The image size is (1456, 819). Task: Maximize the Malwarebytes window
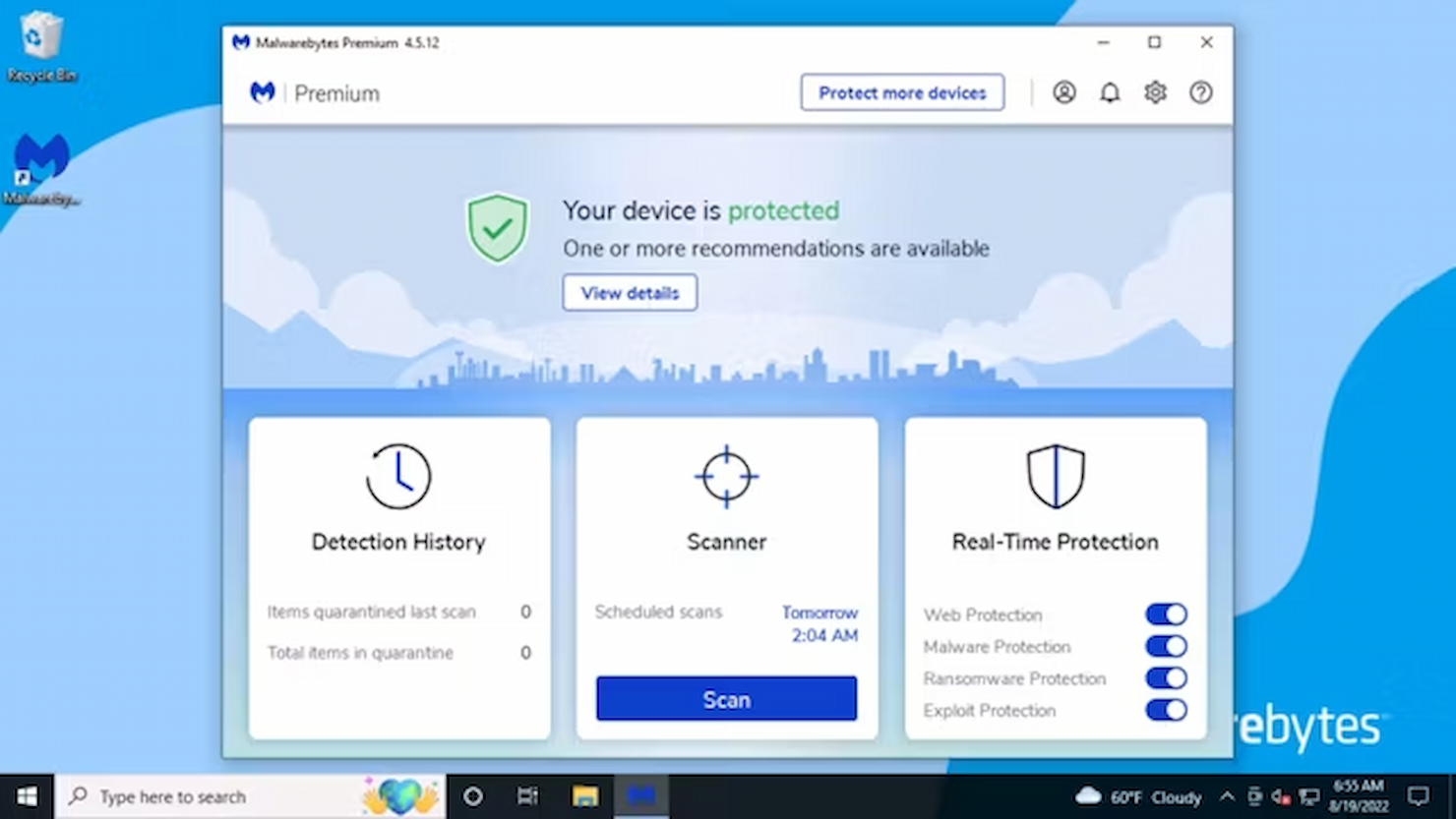click(1154, 42)
